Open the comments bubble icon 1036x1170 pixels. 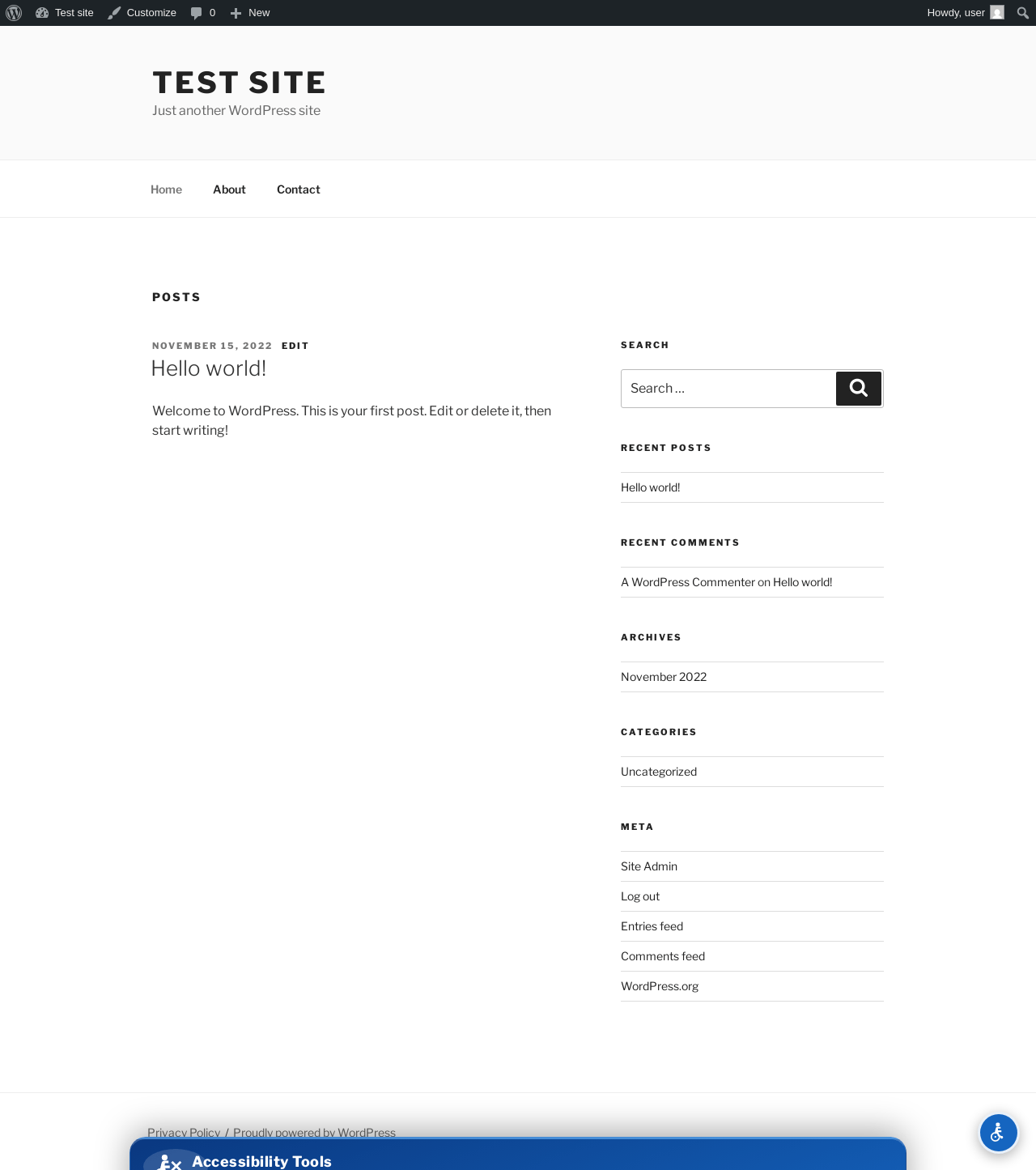tap(196, 13)
